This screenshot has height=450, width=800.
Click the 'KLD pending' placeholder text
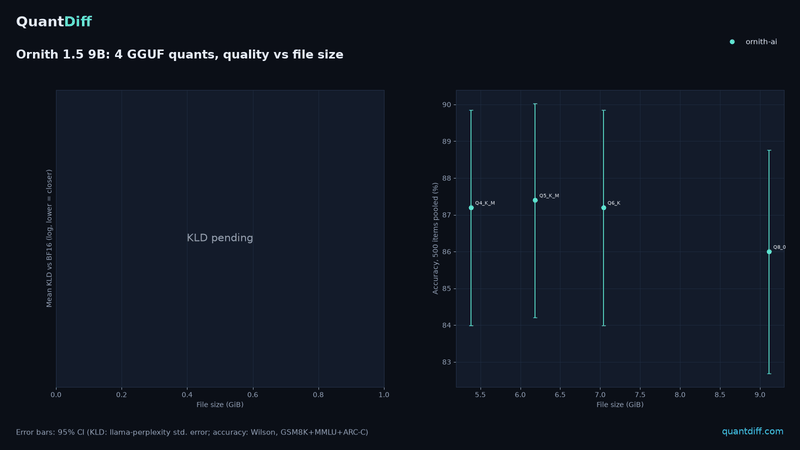pos(220,238)
